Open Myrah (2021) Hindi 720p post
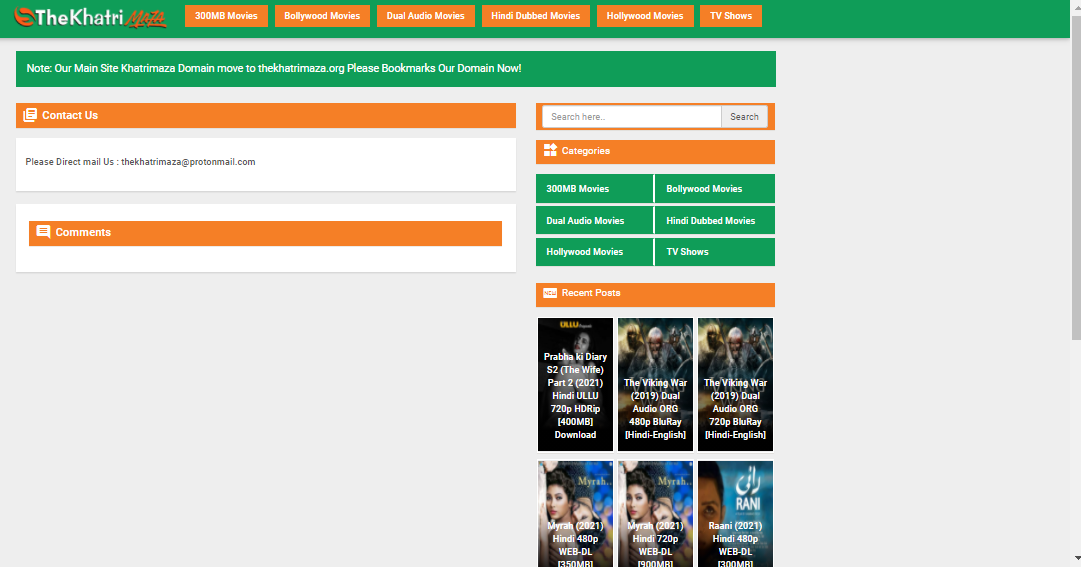 [x=655, y=514]
